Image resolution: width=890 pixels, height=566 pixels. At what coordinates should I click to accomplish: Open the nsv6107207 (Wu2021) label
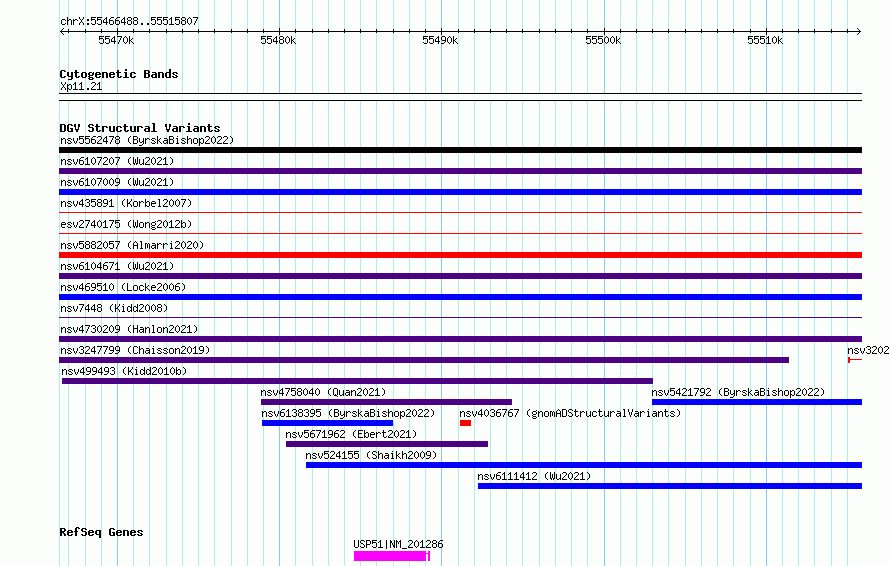[x=117, y=161]
